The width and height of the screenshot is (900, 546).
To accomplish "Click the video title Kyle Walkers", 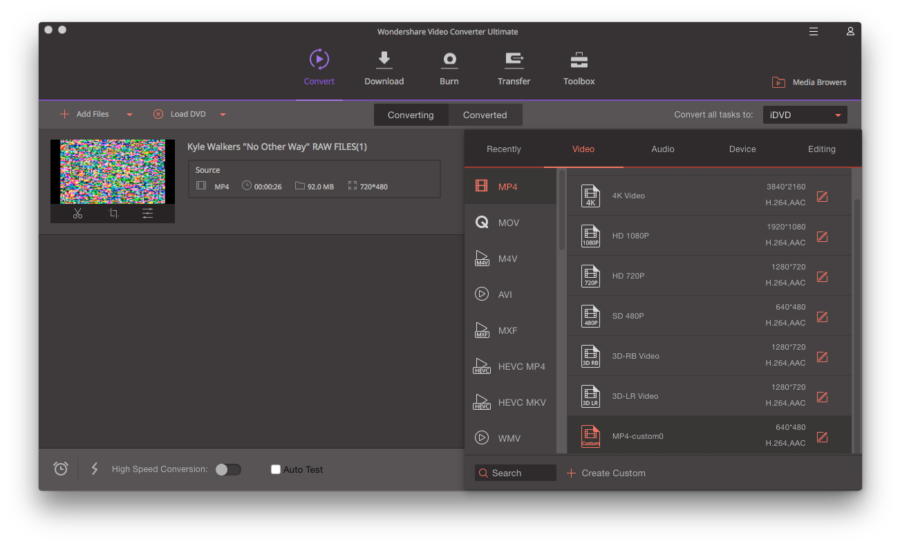I will (x=277, y=146).
